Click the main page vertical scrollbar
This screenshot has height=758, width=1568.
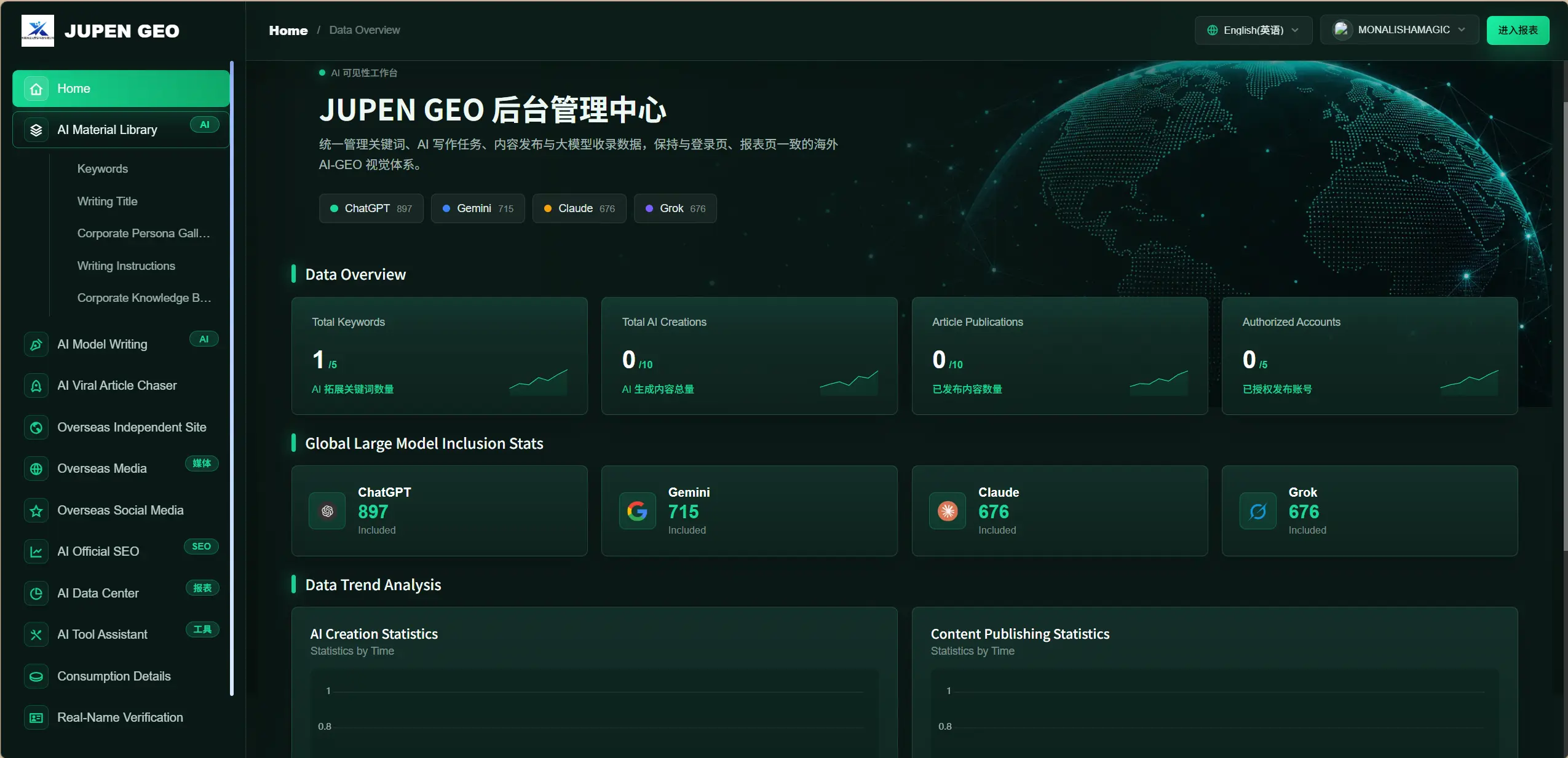[x=1565, y=326]
